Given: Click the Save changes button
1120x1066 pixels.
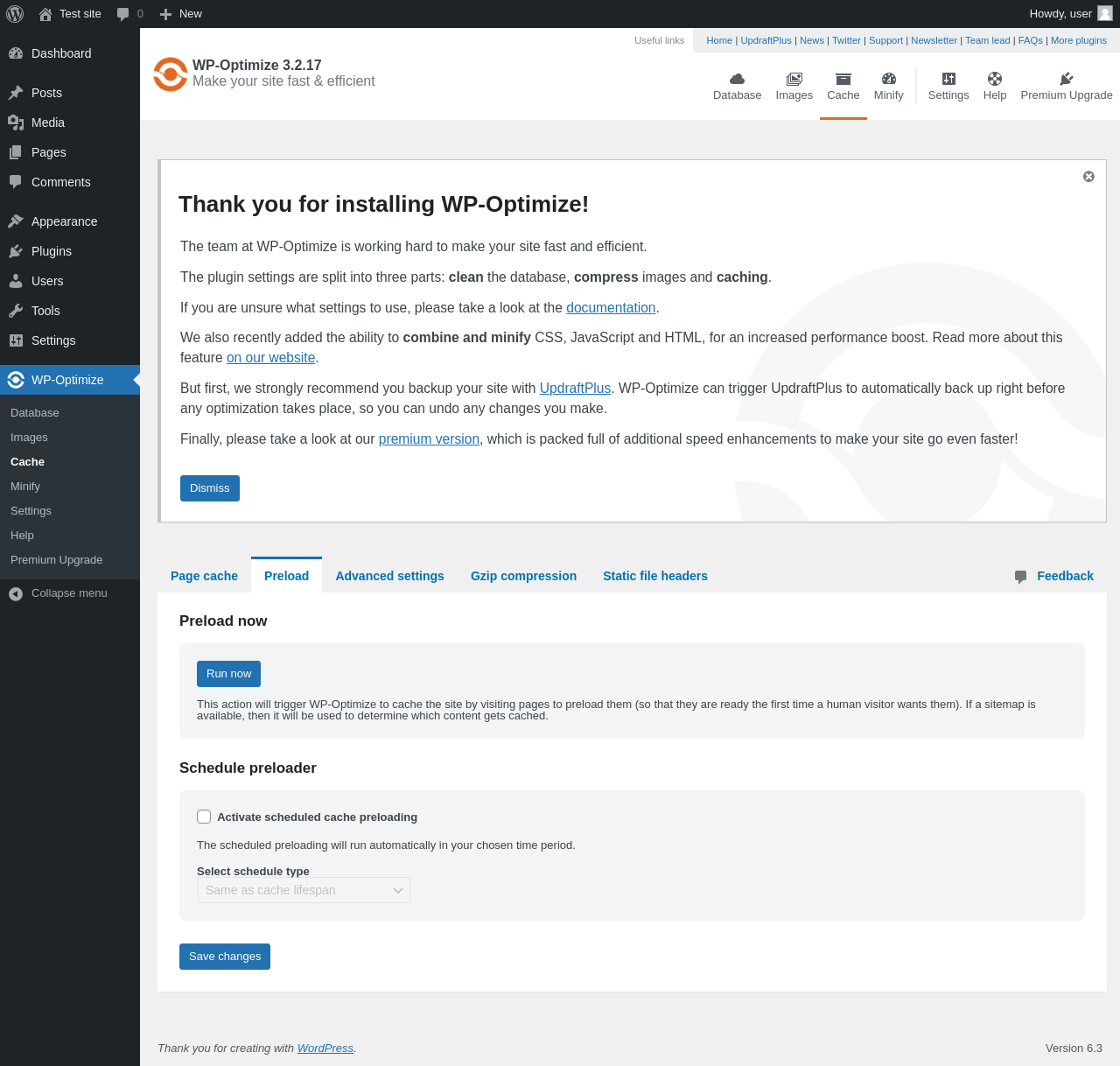Looking at the screenshot, I should click(225, 957).
